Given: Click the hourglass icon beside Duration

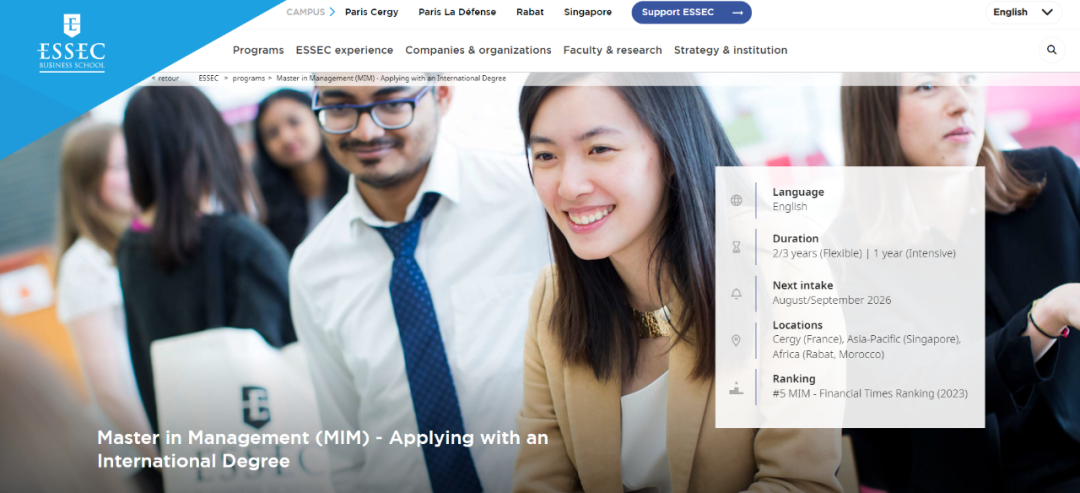Looking at the screenshot, I should click(x=736, y=247).
